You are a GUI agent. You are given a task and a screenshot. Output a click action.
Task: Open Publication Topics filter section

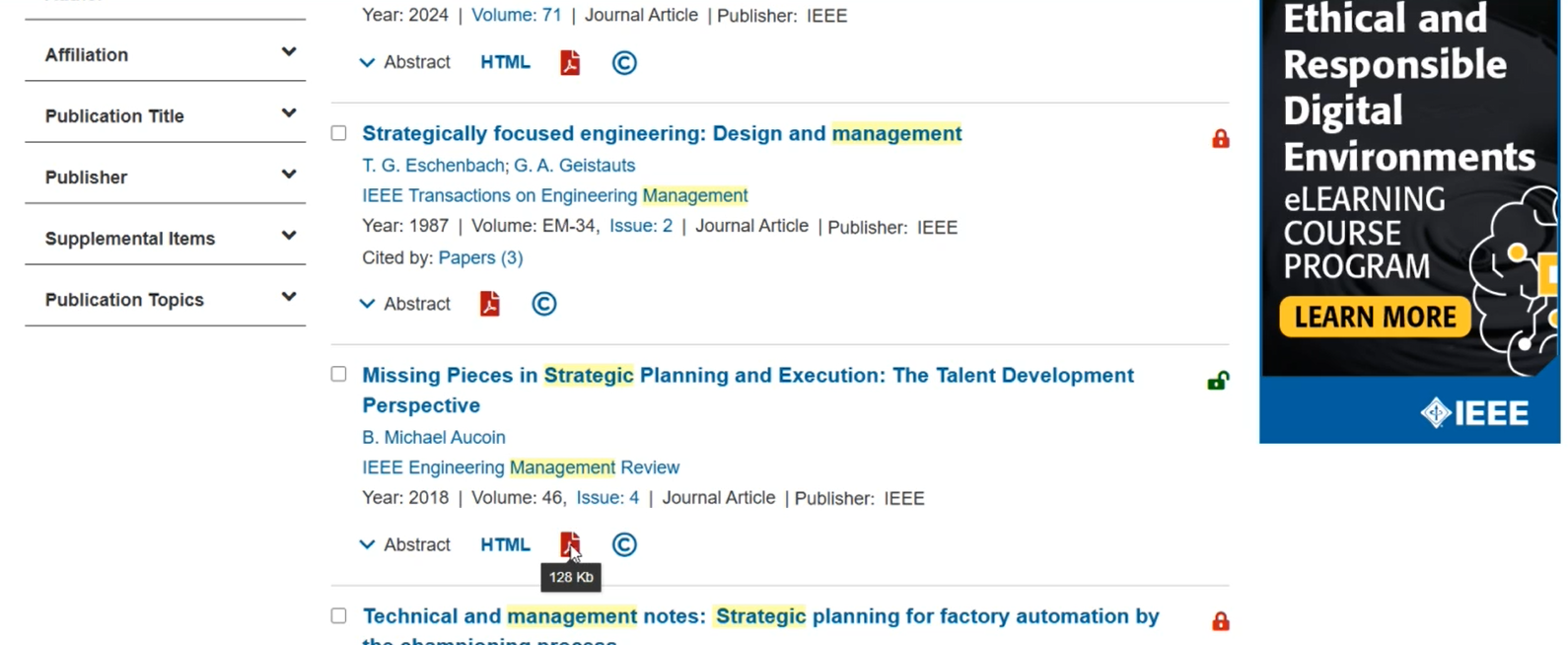tap(165, 300)
